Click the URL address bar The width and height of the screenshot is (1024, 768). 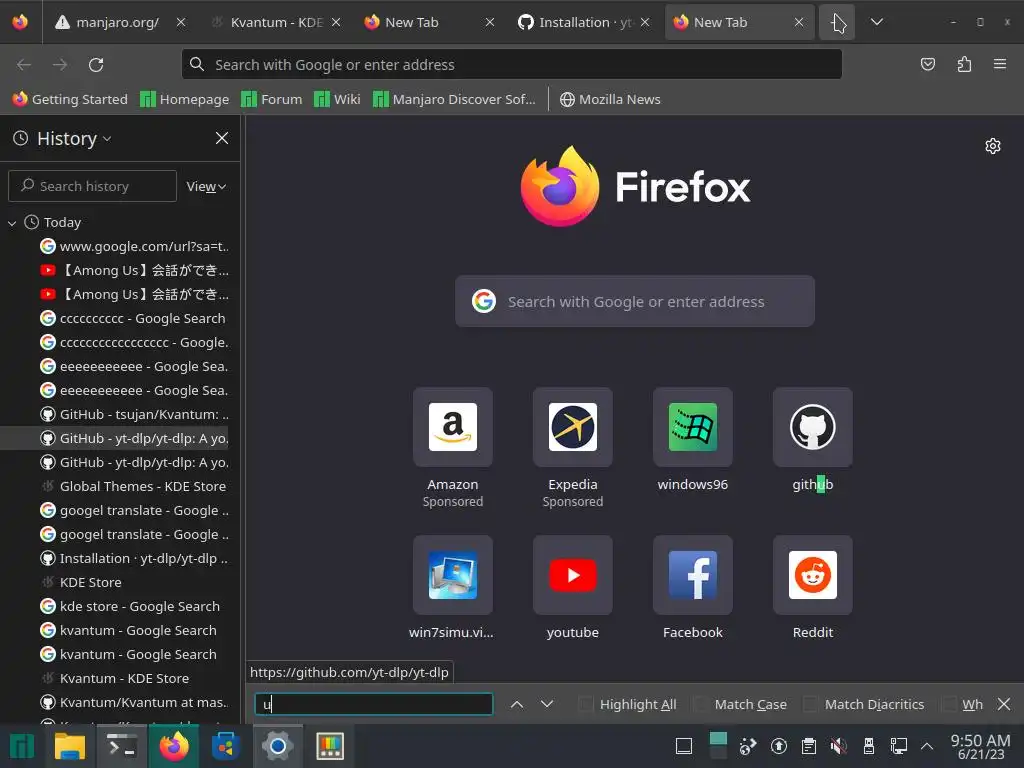point(511,65)
